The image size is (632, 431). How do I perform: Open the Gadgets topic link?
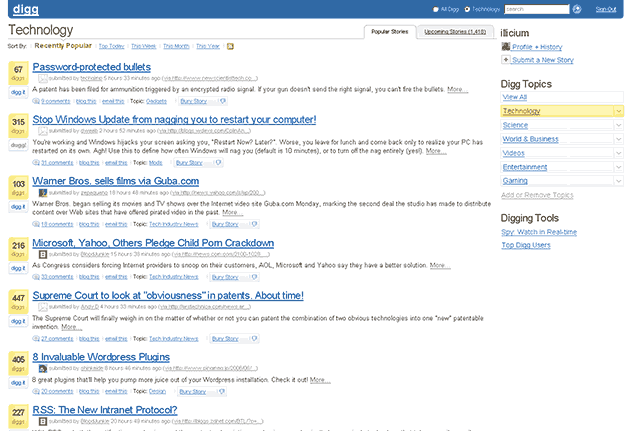tap(156, 101)
